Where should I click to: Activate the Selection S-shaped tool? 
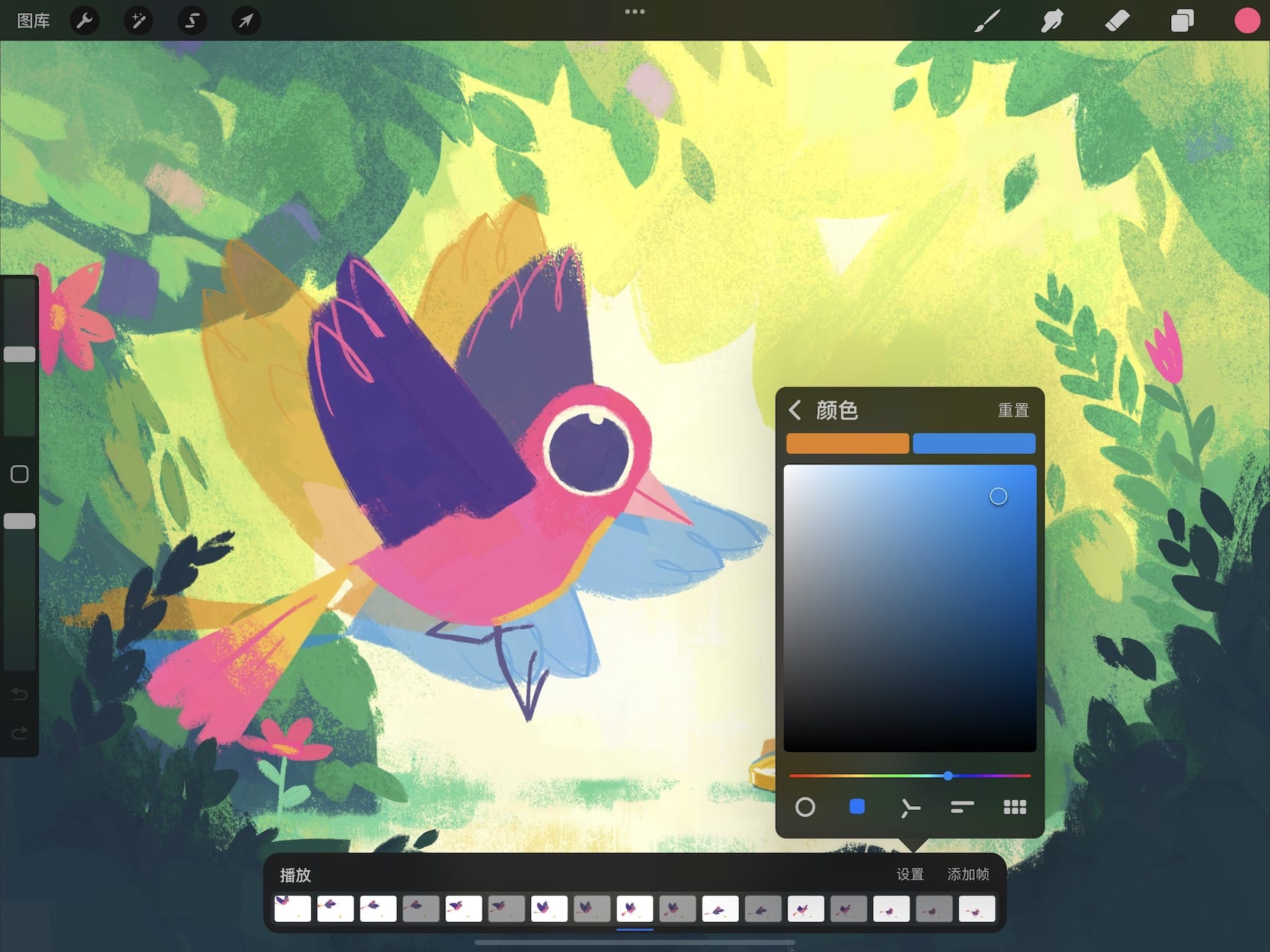point(192,21)
